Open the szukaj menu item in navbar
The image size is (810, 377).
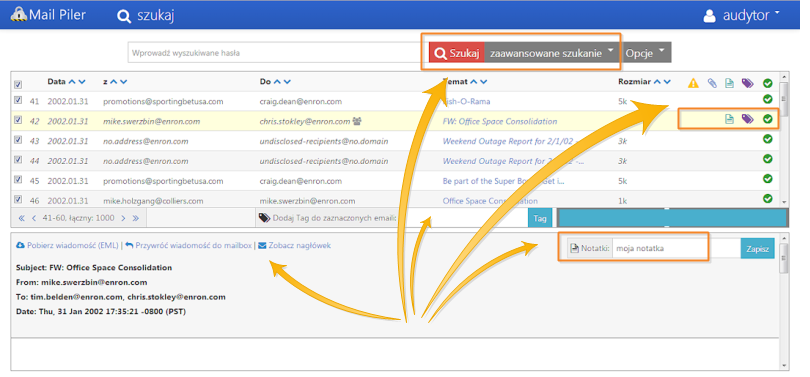tap(146, 15)
